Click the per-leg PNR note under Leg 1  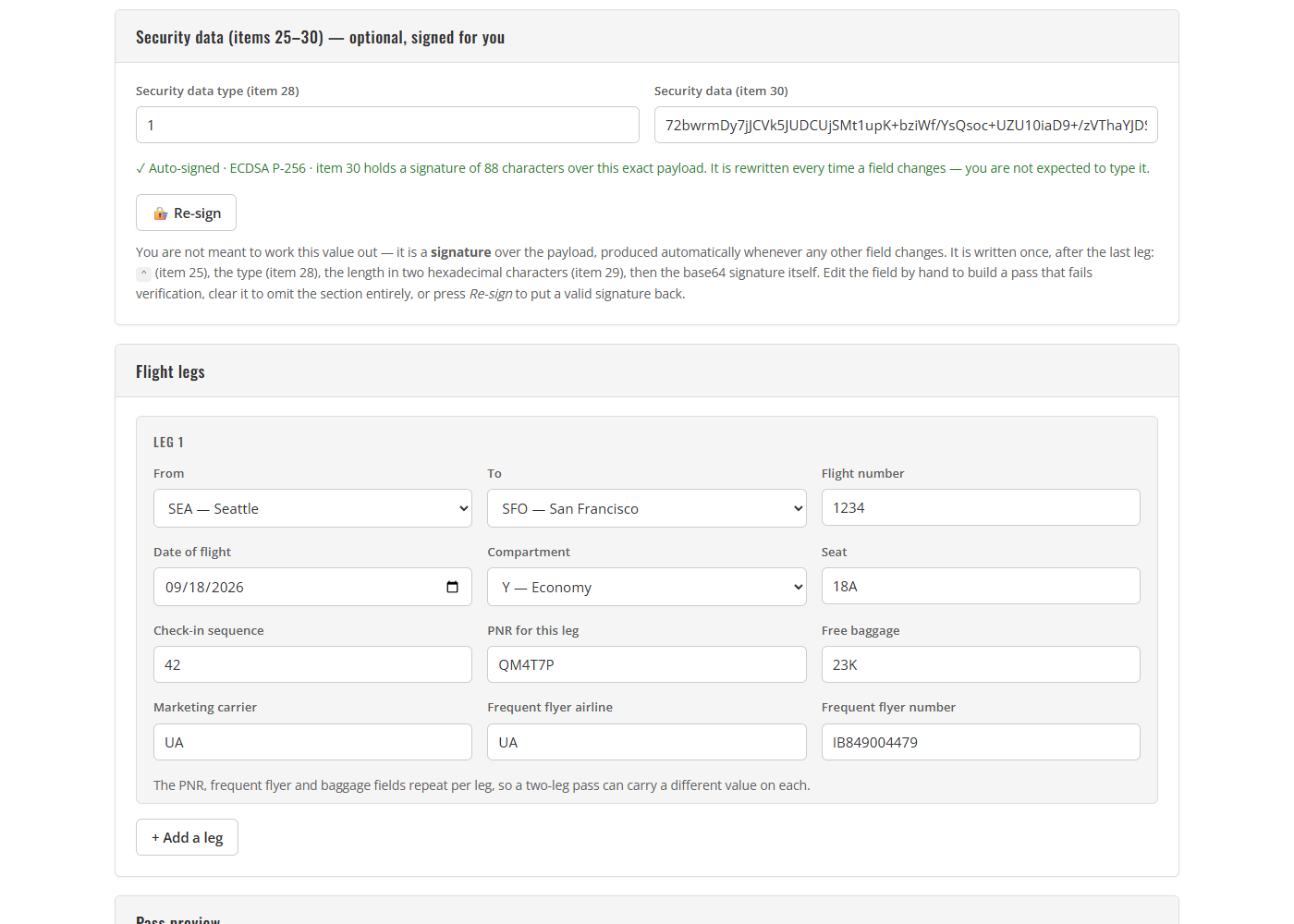click(482, 785)
